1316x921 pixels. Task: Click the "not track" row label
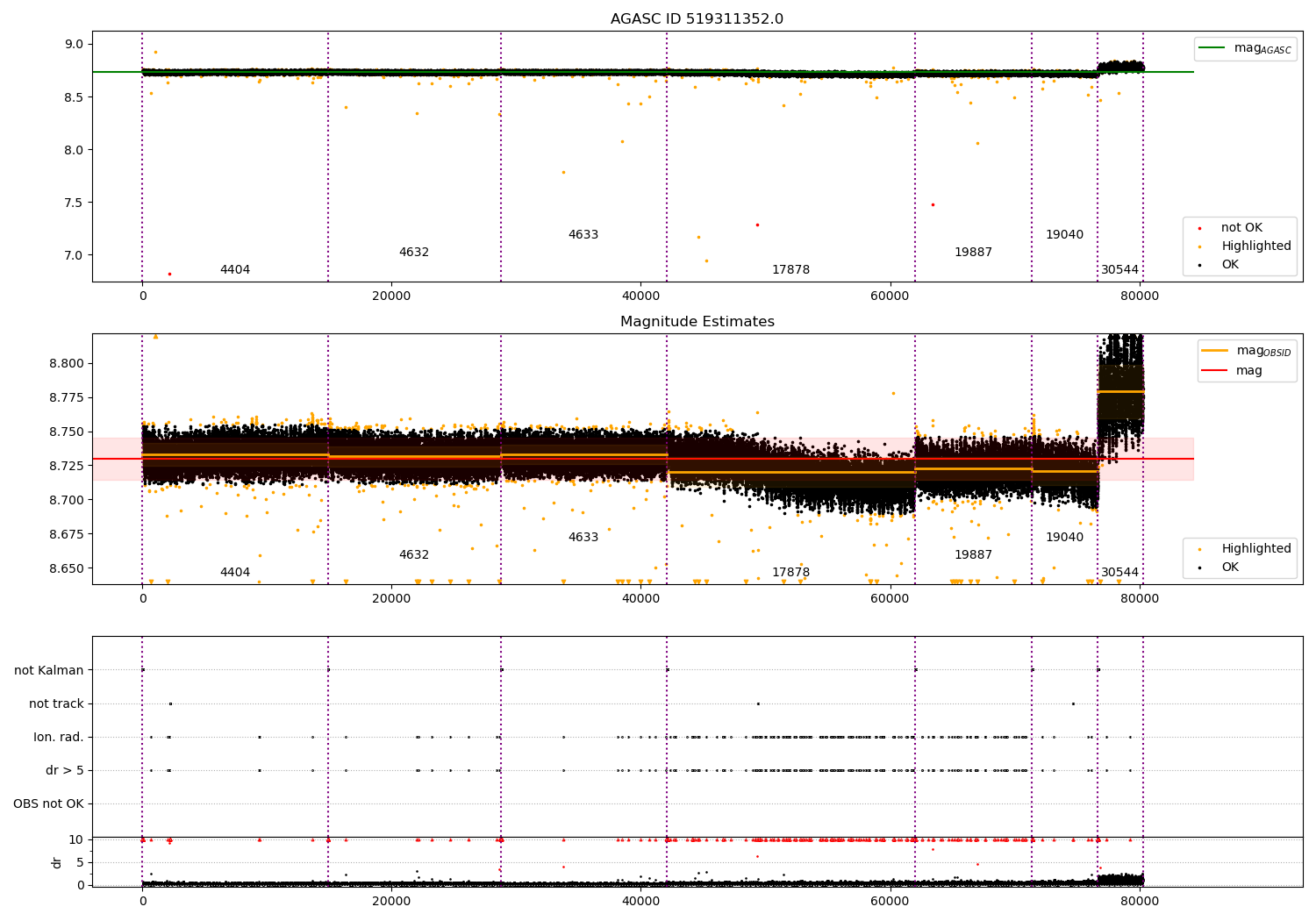pos(56,704)
